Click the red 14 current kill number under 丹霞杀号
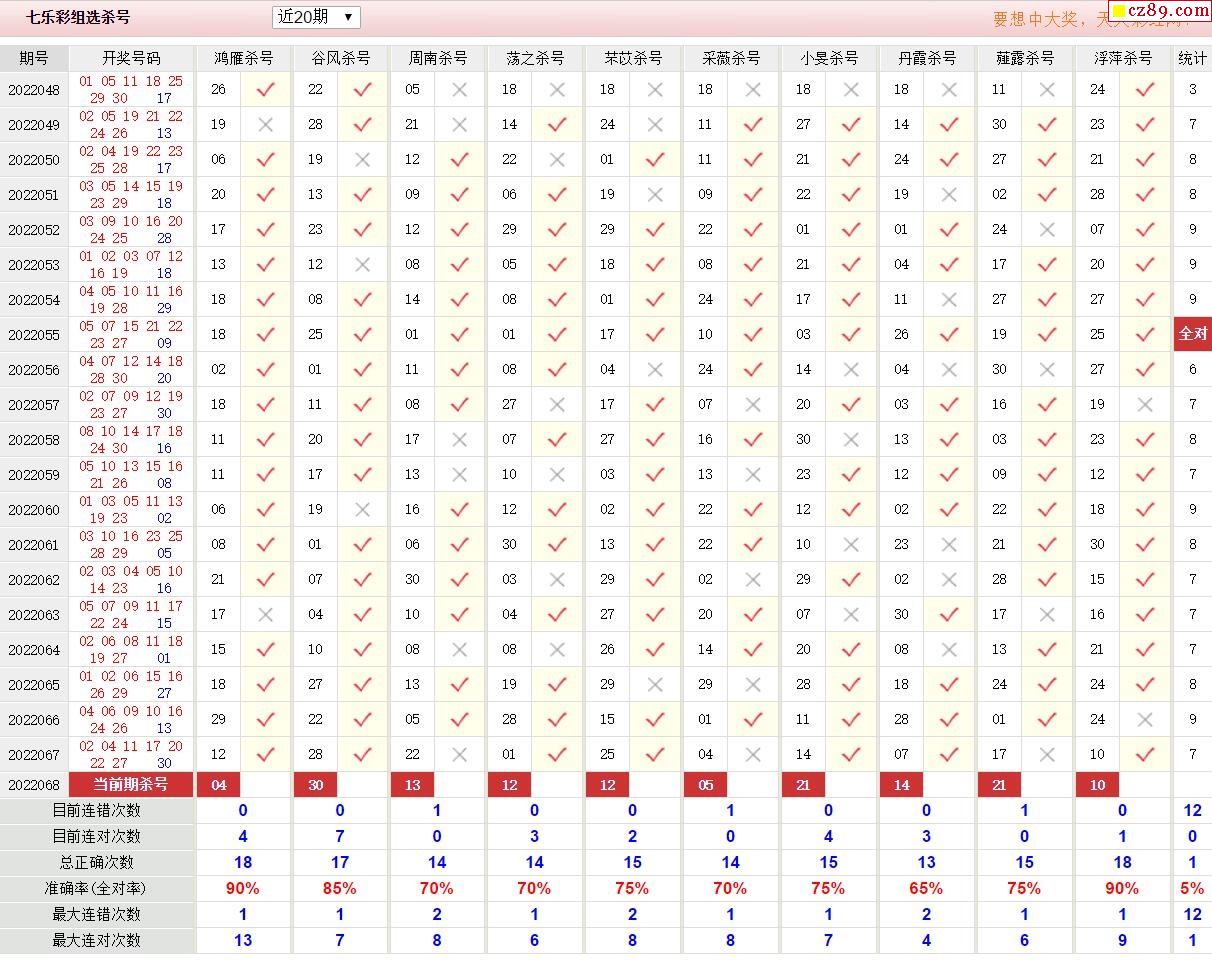Viewport: 1212px width, 964px height. pyautogui.click(x=902, y=785)
